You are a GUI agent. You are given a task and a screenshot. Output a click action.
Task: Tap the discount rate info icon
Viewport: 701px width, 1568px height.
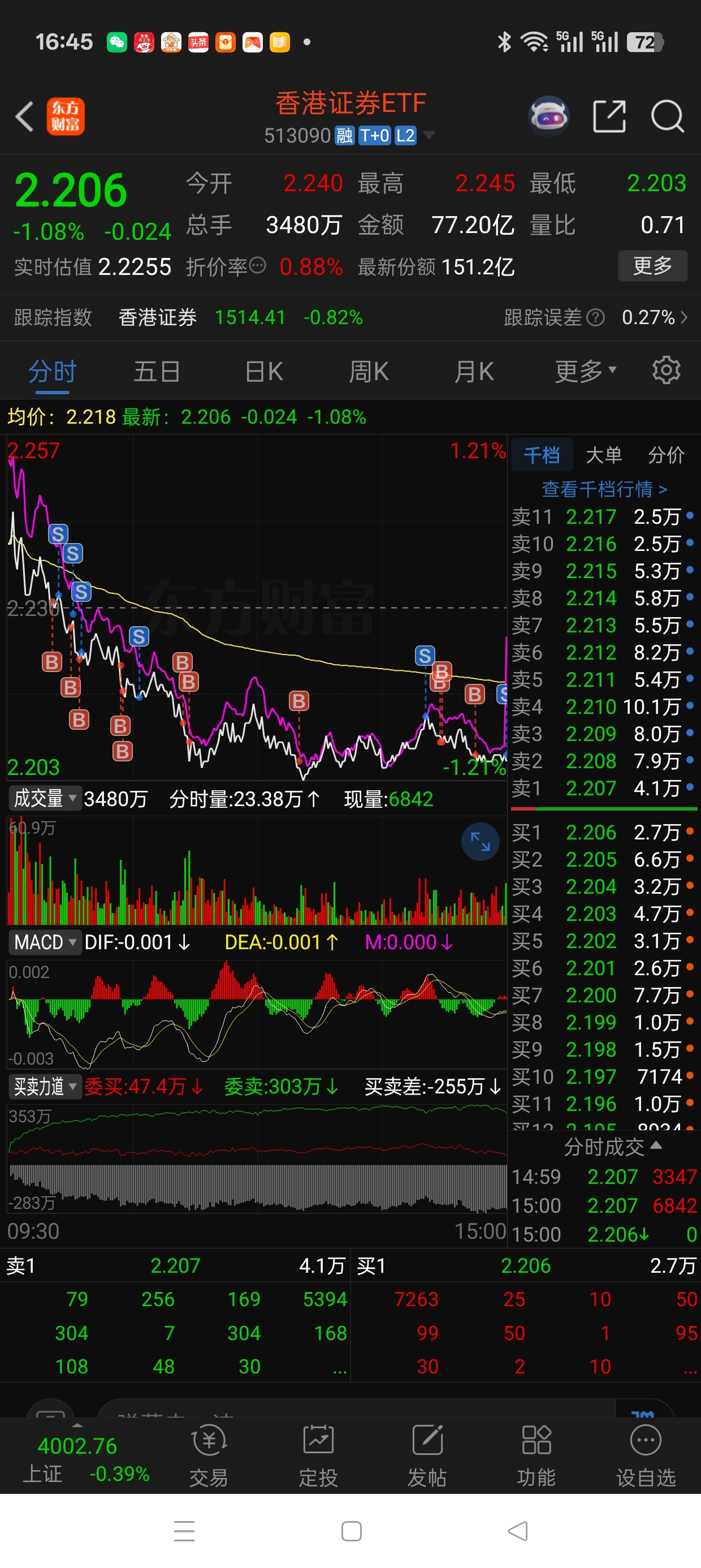[258, 265]
